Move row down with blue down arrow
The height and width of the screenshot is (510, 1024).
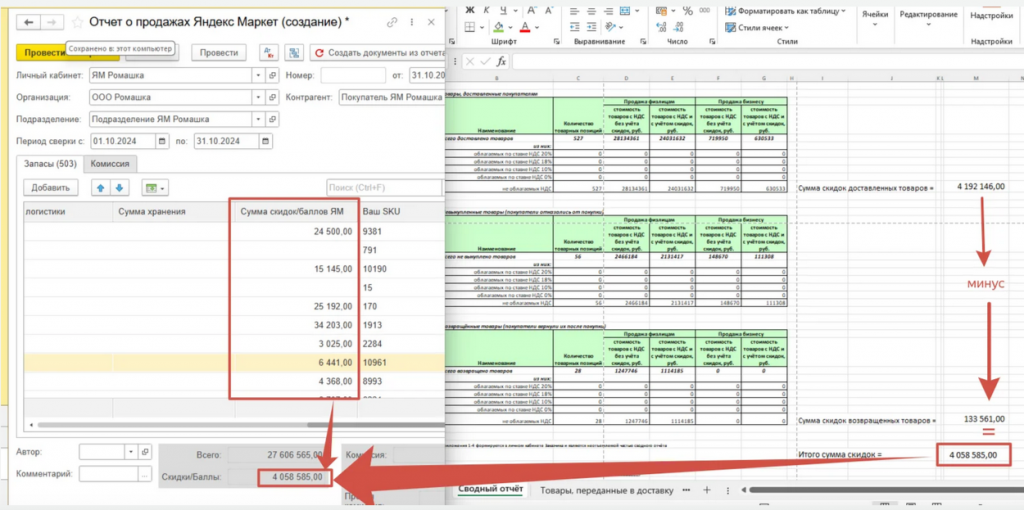pos(119,187)
